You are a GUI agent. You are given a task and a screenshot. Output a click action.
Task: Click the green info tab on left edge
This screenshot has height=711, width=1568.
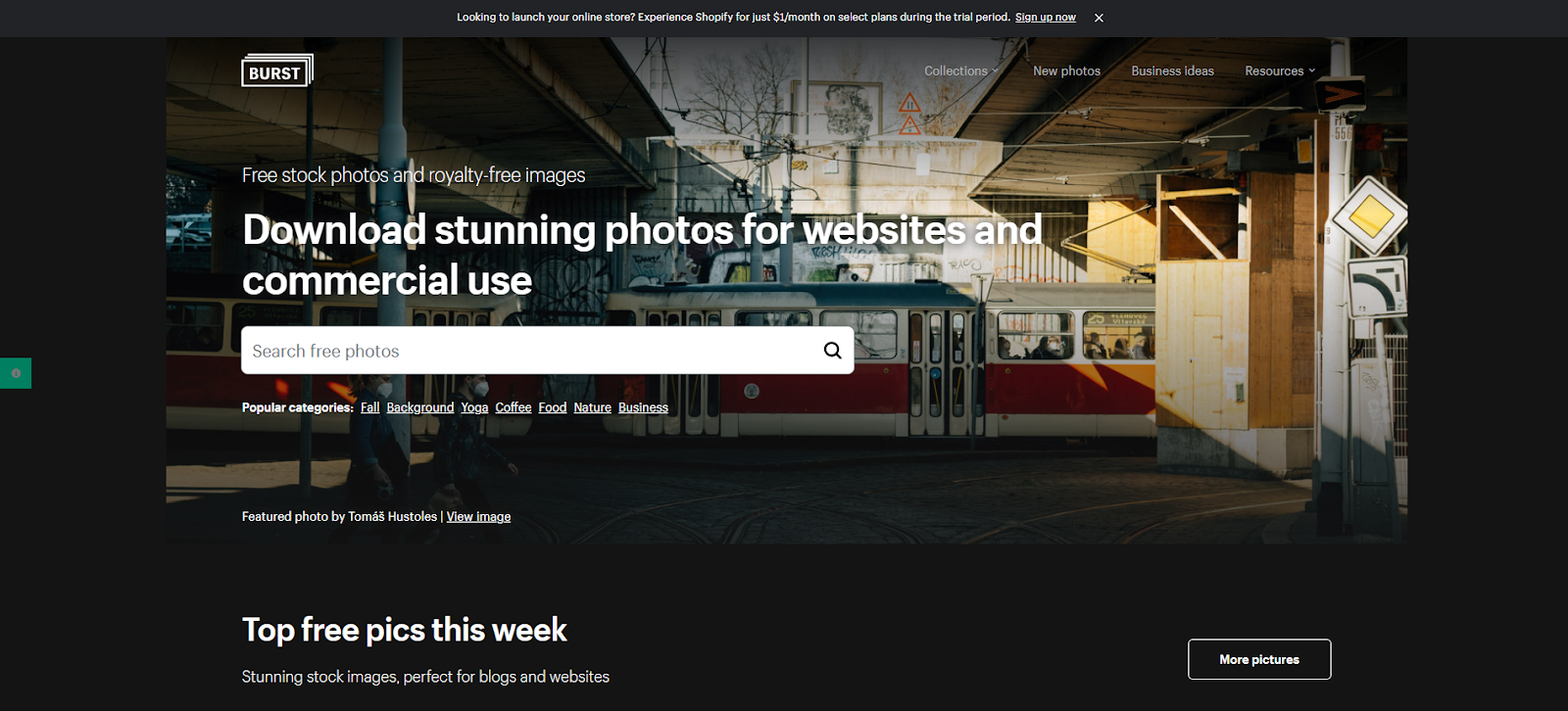pos(16,373)
